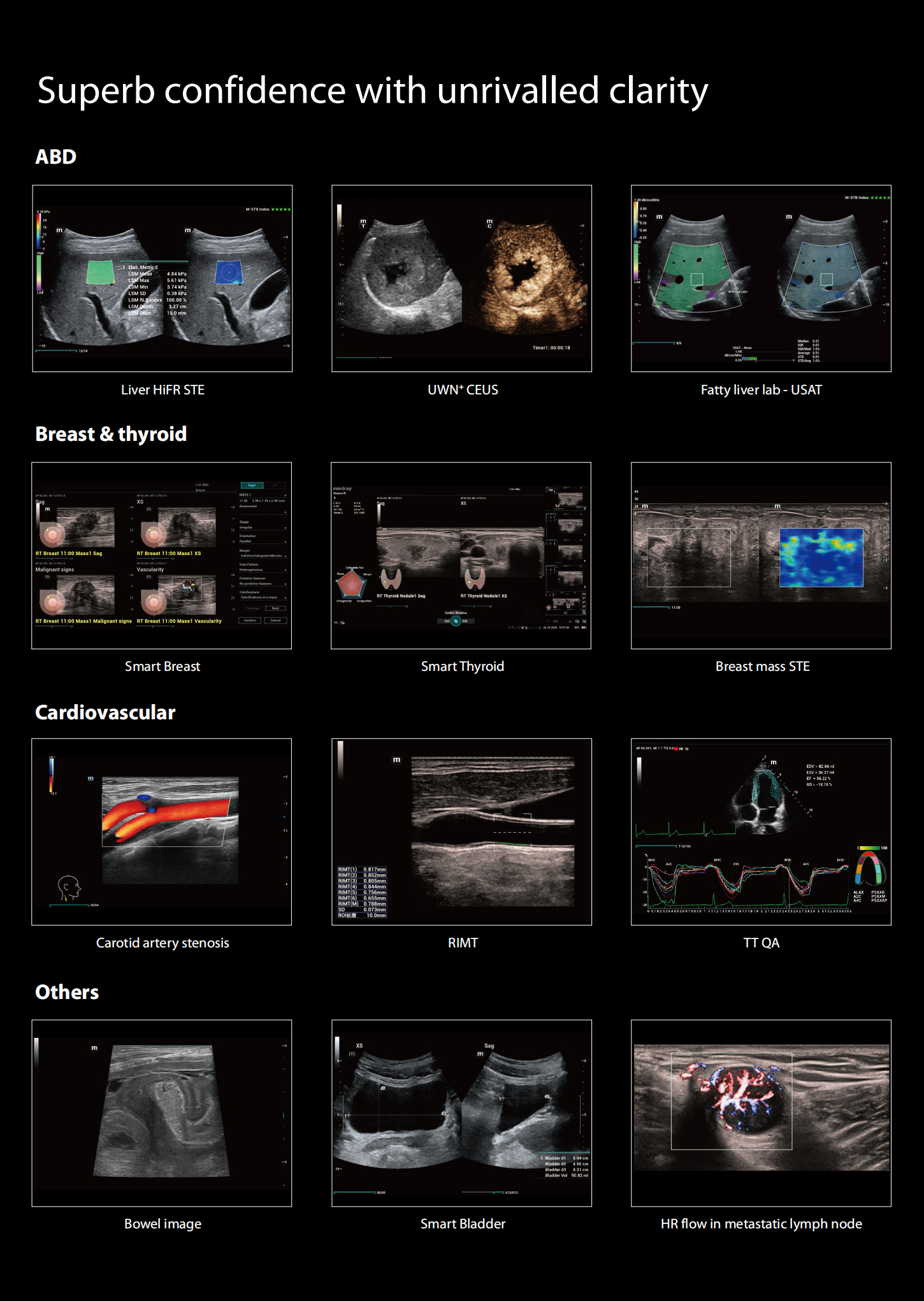Click the Breast mass STE image
The width and height of the screenshot is (924, 1301).
coord(761,556)
